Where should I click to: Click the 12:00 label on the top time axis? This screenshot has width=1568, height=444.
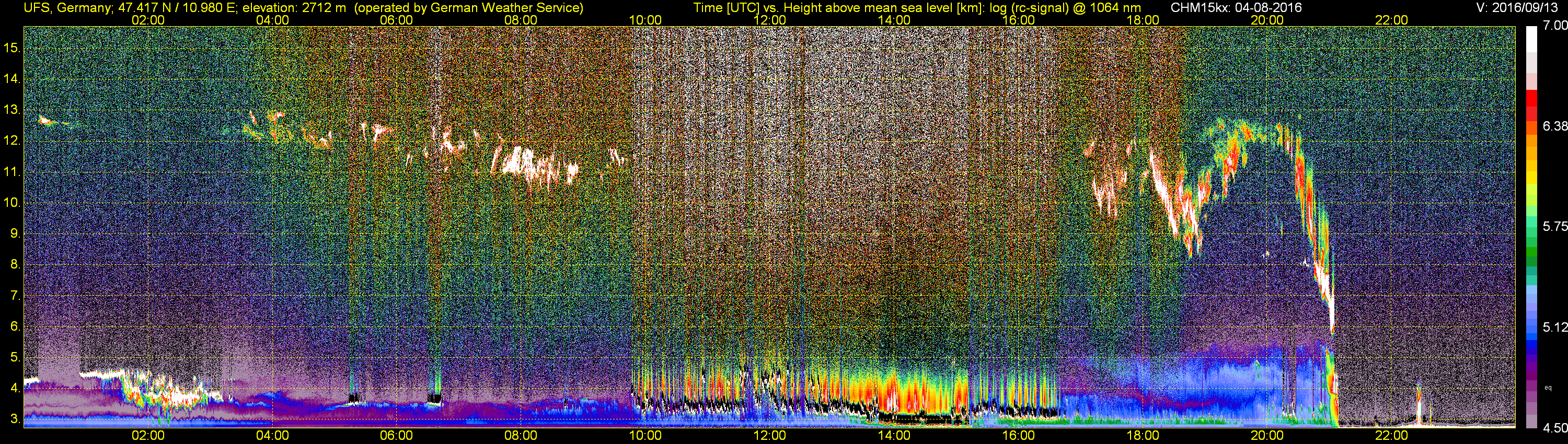click(769, 20)
